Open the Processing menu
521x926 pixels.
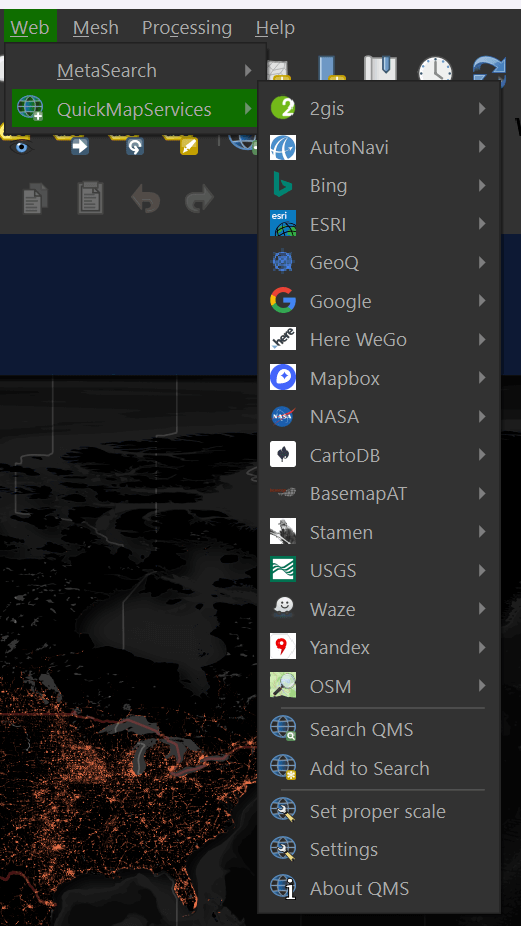[187, 27]
